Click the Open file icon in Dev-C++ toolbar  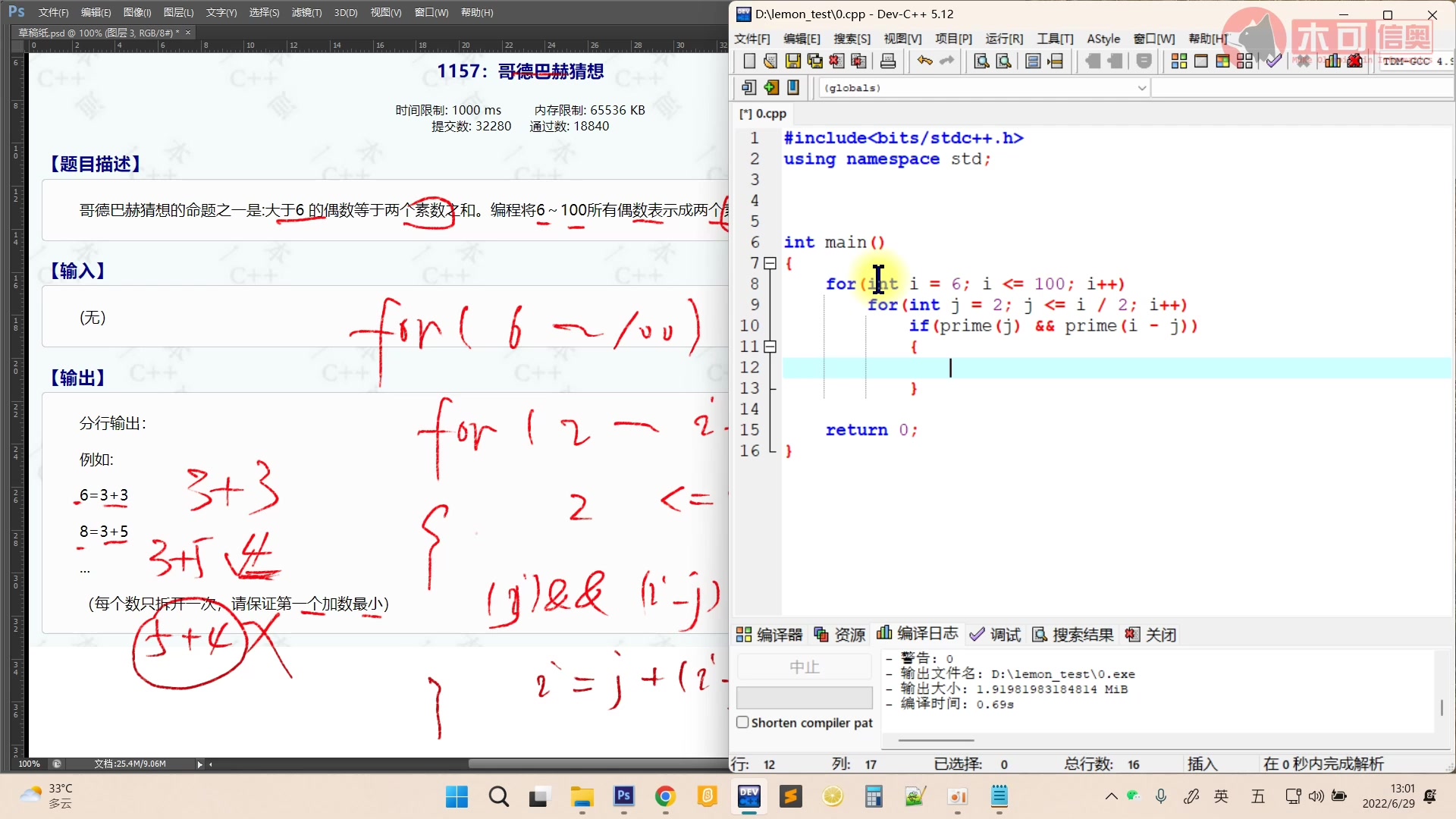click(770, 61)
